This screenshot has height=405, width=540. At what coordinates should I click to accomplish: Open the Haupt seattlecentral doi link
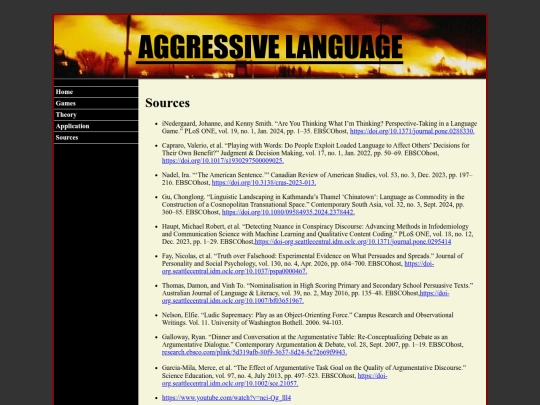tap(353, 242)
